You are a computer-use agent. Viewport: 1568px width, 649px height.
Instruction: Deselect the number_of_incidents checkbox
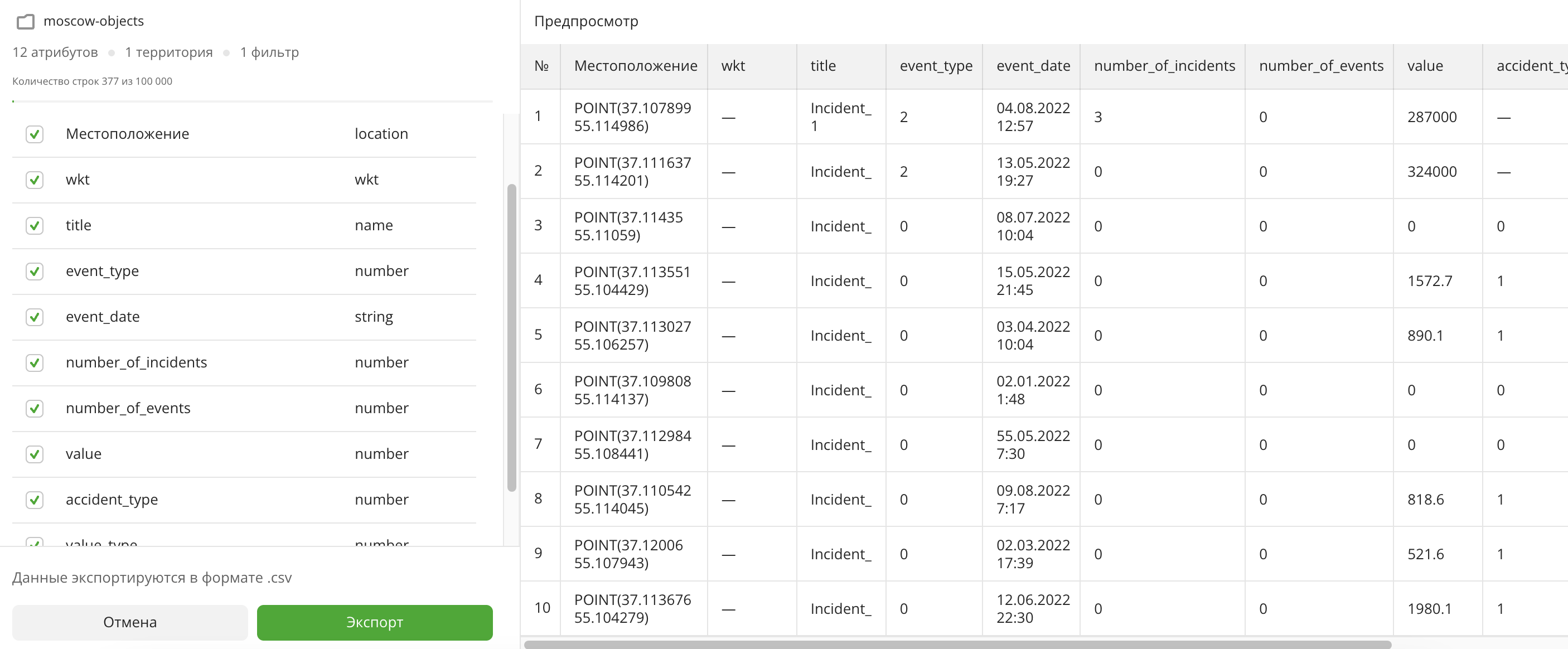pyautogui.click(x=35, y=362)
